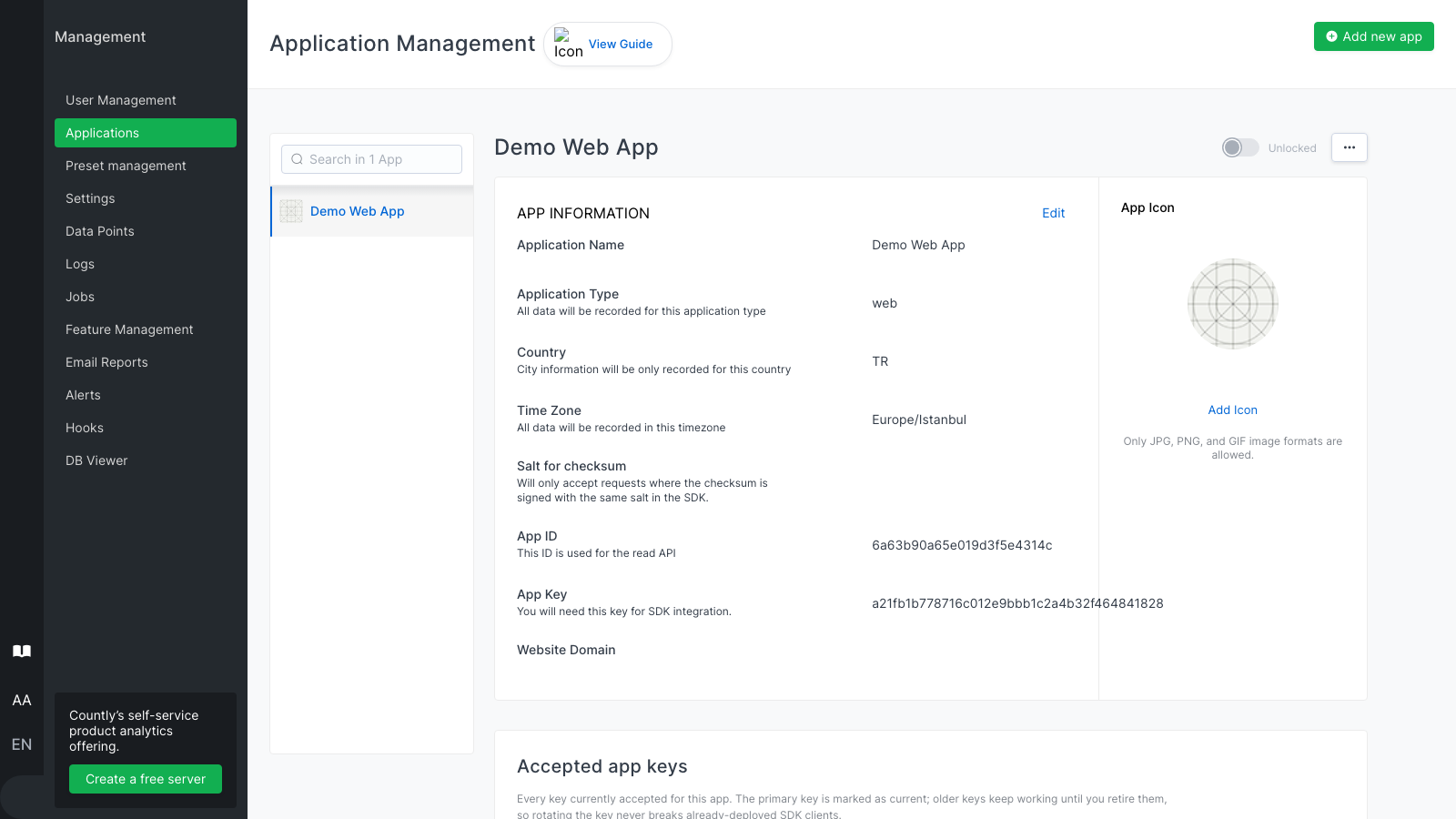
Task: Click the Accepted app keys heading
Action: tap(602, 766)
